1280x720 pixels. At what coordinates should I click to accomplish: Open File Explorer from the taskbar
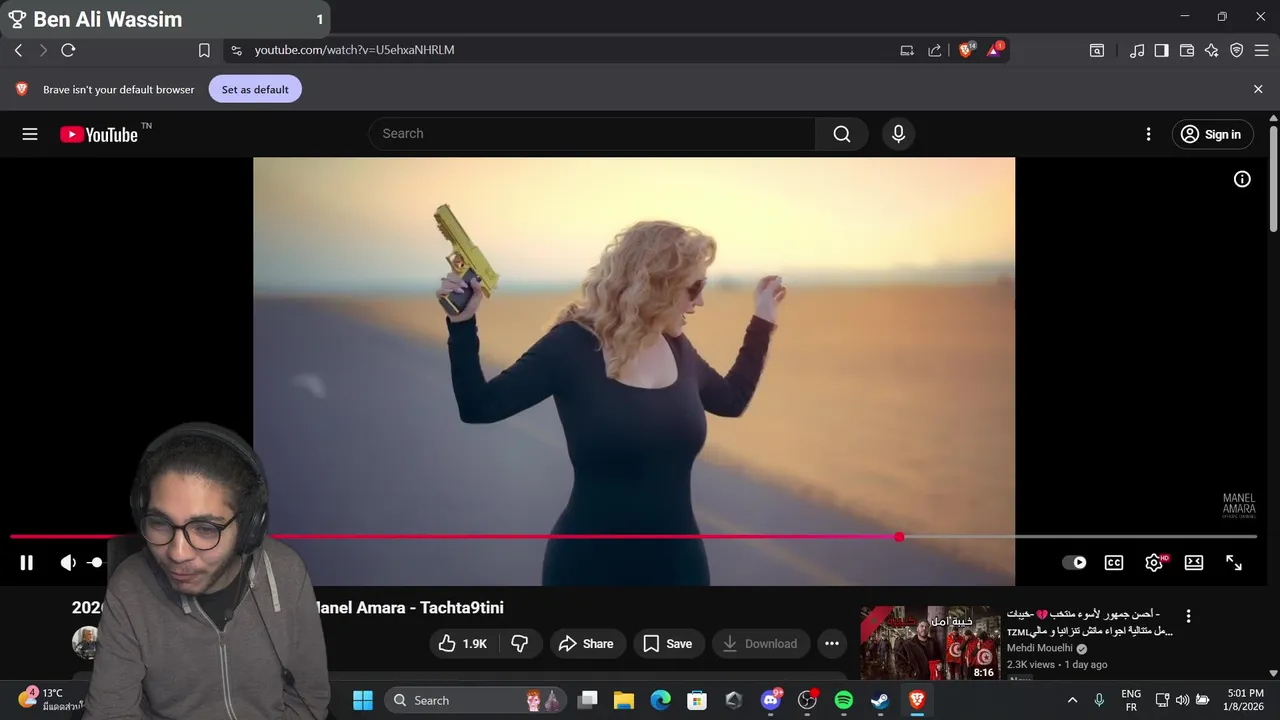(x=624, y=700)
